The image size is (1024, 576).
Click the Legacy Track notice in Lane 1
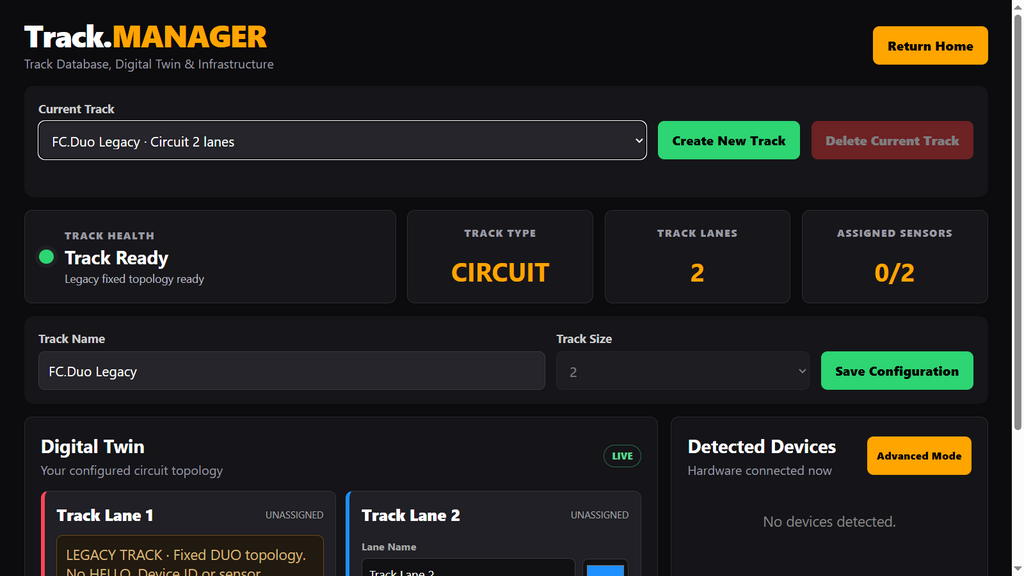[x=190, y=556]
